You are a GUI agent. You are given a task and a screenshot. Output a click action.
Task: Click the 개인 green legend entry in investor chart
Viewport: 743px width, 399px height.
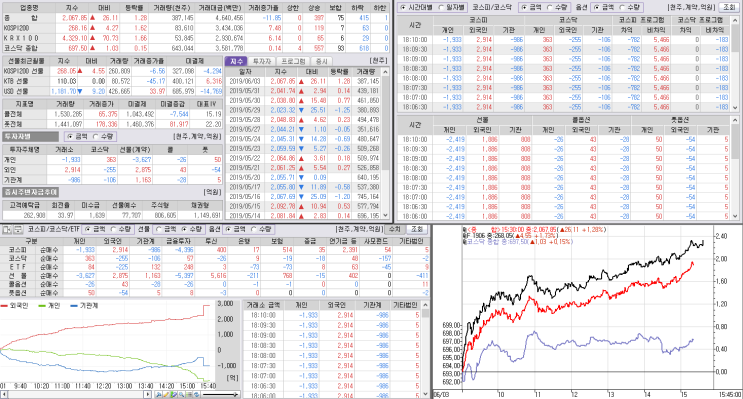tap(50, 306)
